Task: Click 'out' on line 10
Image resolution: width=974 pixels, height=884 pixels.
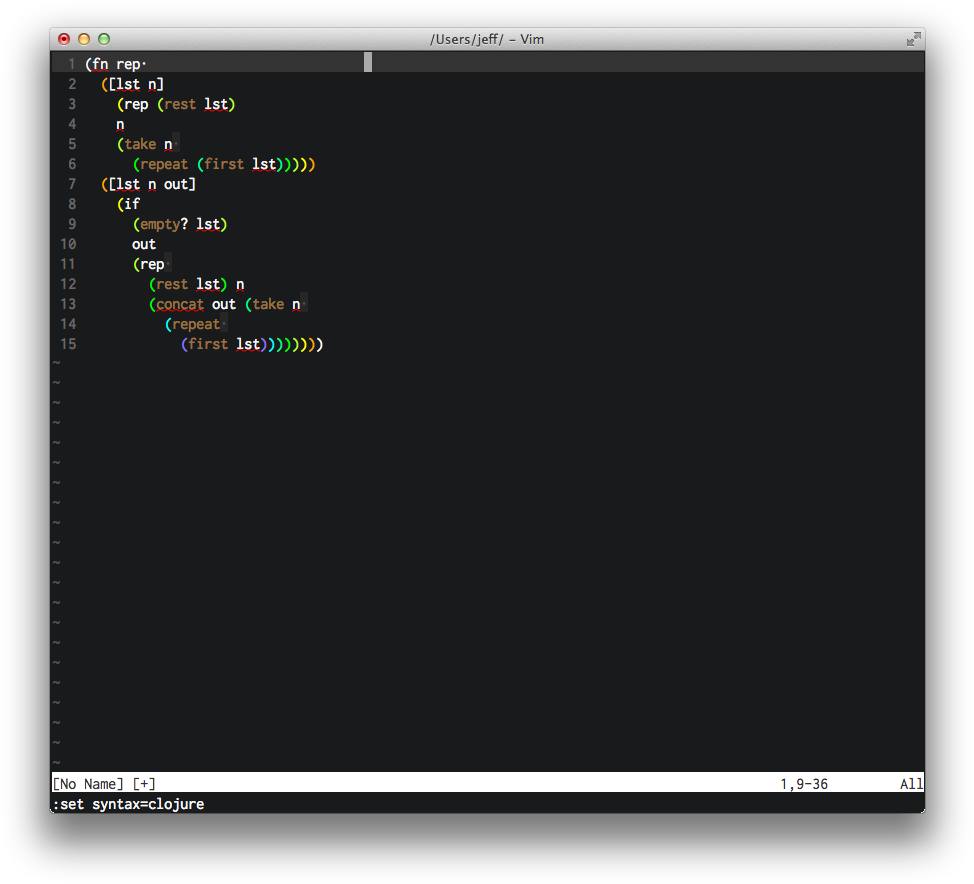Action: tap(144, 244)
